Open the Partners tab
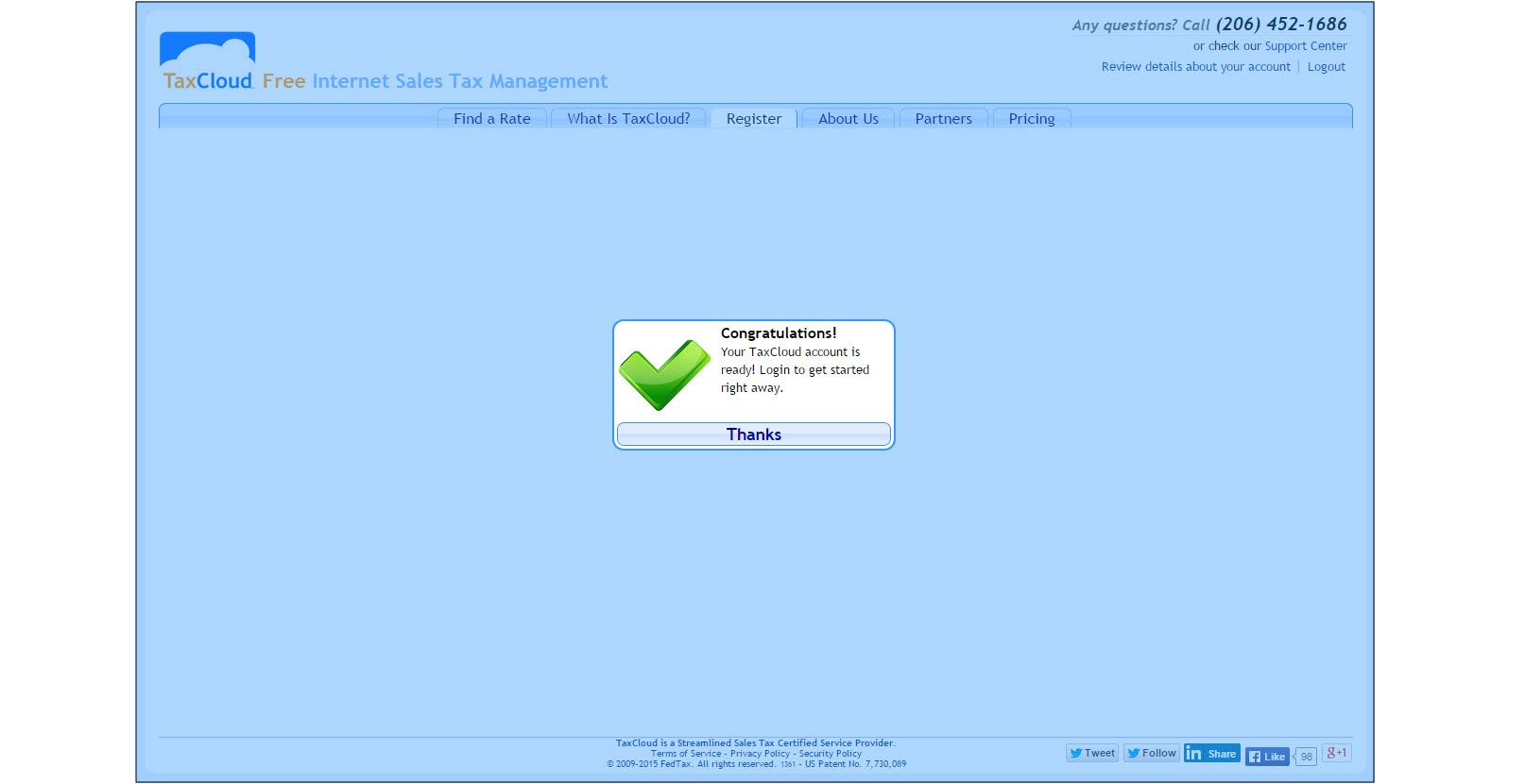 point(943,118)
